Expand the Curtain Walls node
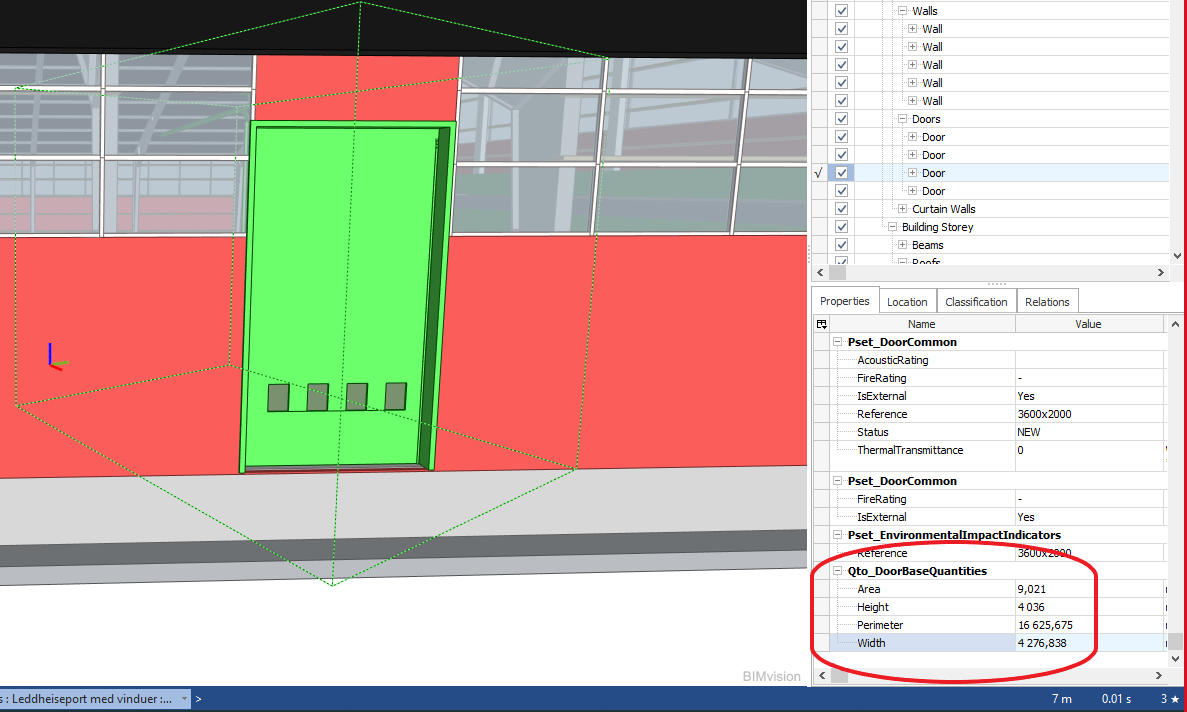The image size is (1187, 712). pyautogui.click(x=902, y=208)
